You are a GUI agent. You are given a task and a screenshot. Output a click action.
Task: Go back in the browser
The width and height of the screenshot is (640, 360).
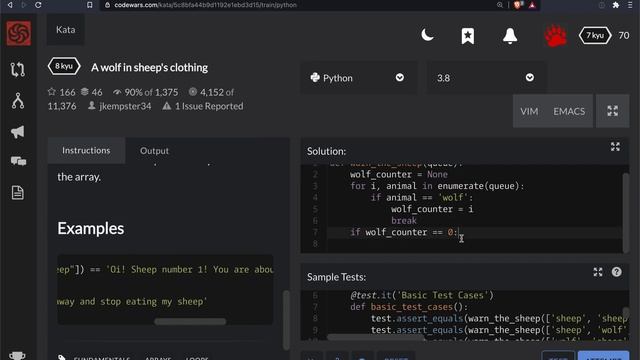click(10, 5)
